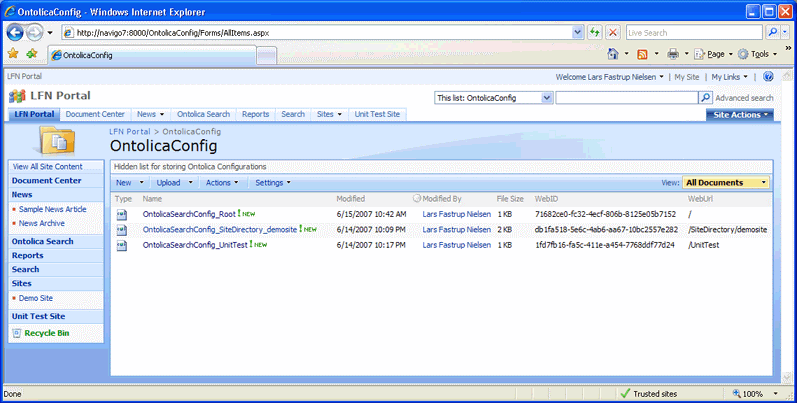
Task: Open the IE Tools menu
Action: (757, 54)
